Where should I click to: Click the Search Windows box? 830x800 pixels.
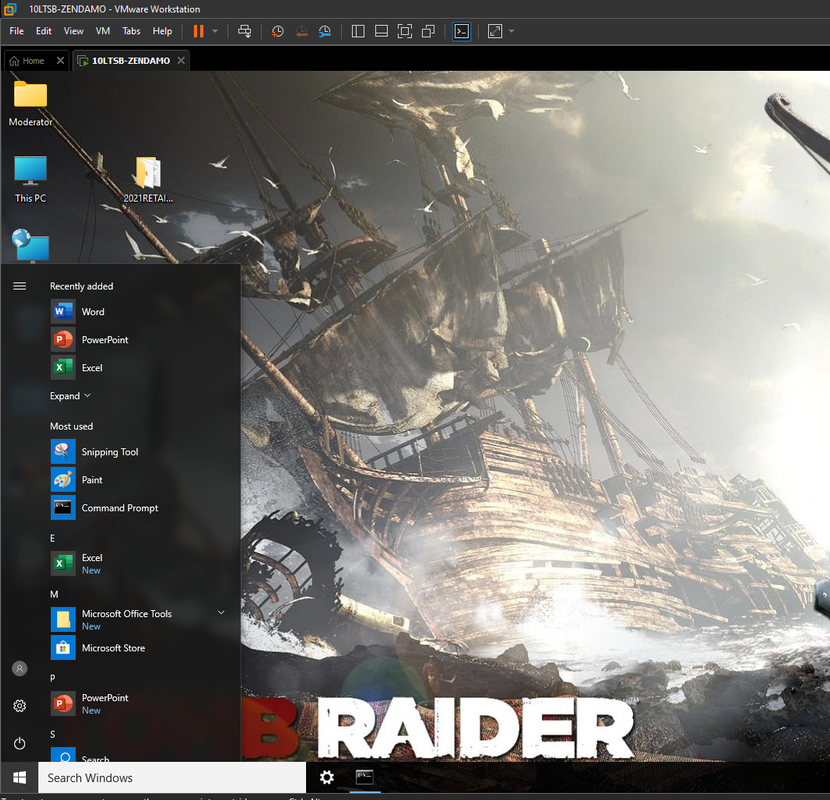point(172,777)
